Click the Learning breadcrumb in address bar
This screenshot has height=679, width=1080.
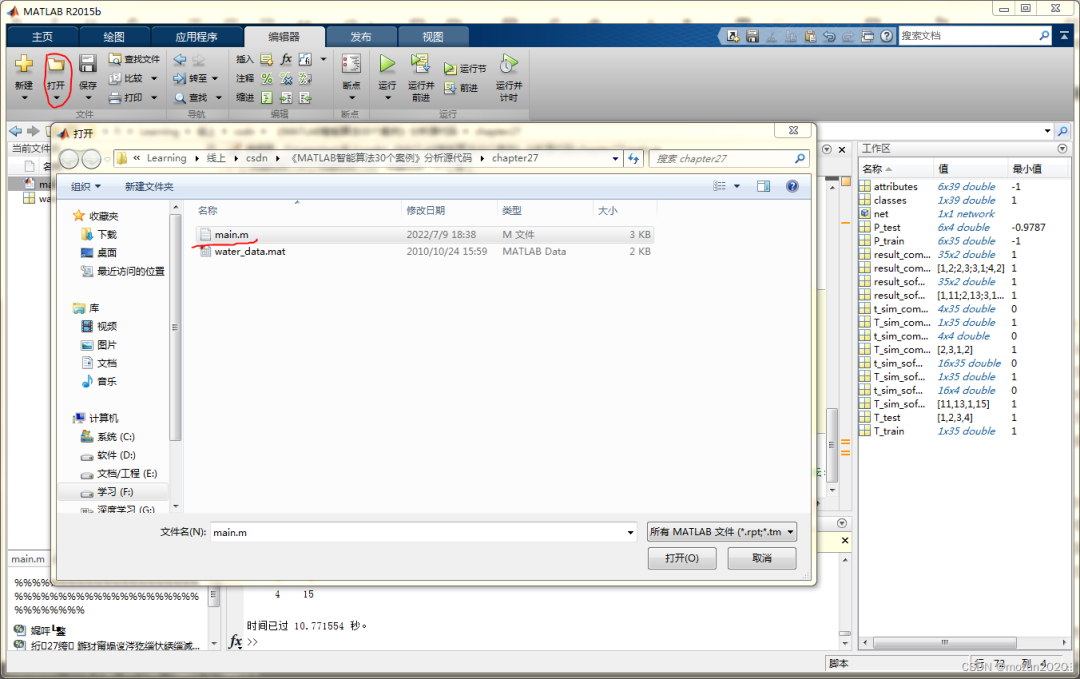pyautogui.click(x=166, y=158)
